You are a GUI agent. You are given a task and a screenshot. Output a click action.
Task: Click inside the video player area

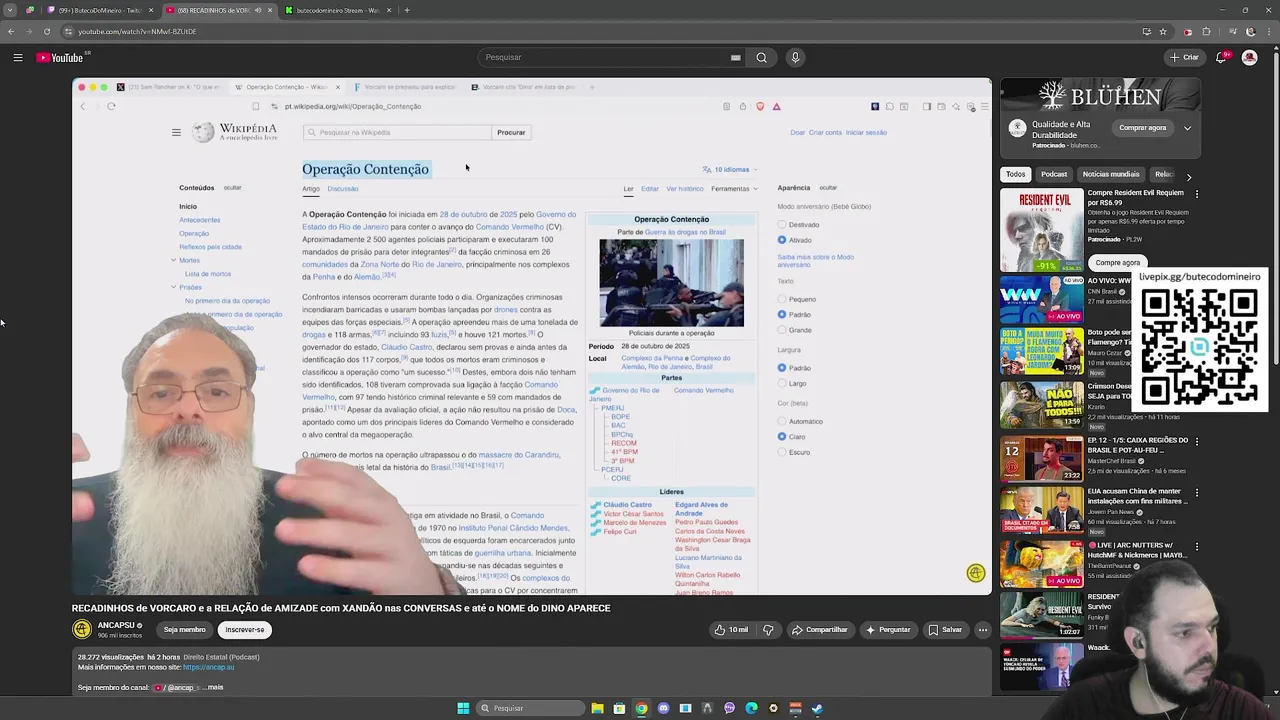(x=531, y=336)
